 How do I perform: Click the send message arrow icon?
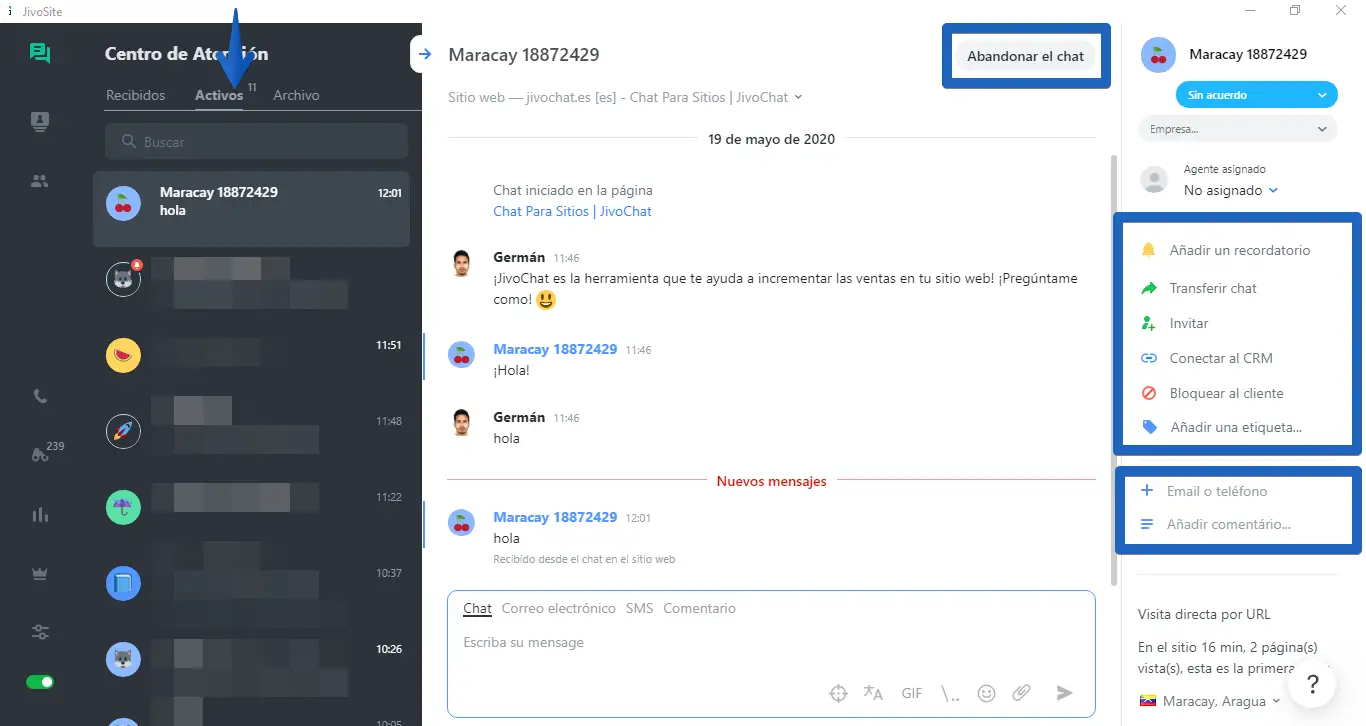point(1064,693)
